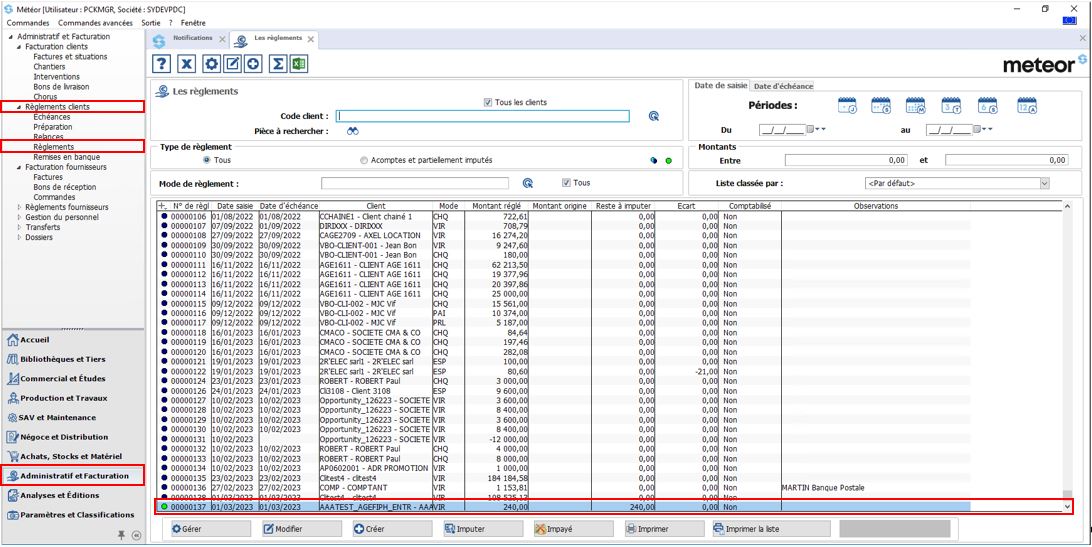Image resolution: width=1092 pixels, height=547 pixels.
Task: Open the Analyses et Éditions module
Action: (53, 495)
